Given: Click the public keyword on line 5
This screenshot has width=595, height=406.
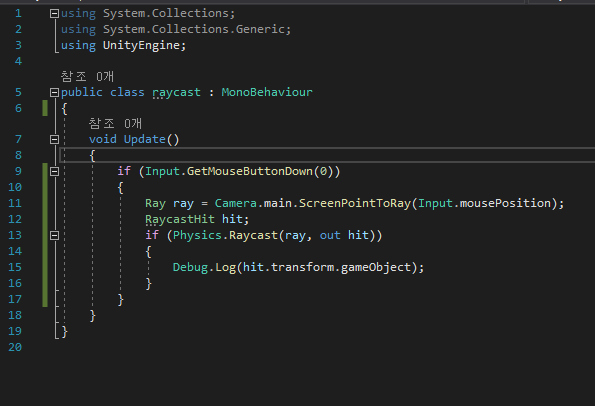Looking at the screenshot, I should (82, 93).
